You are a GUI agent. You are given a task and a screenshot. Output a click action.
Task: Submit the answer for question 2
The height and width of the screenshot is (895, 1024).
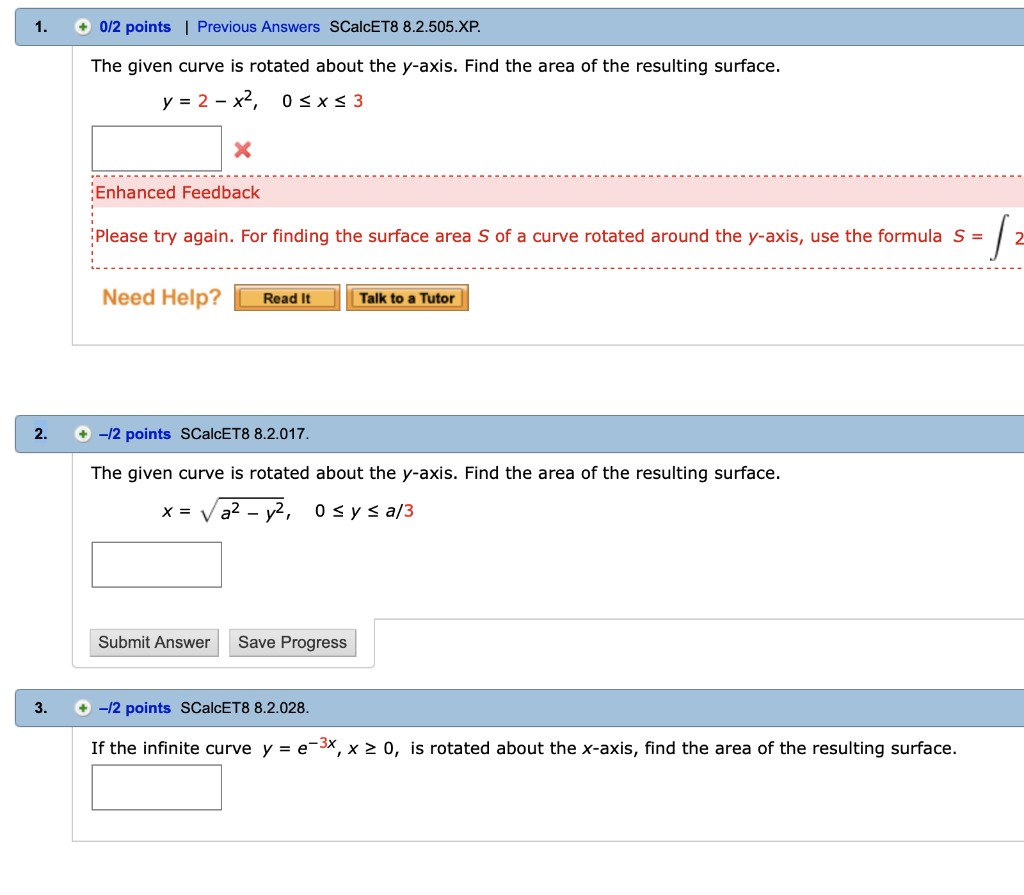153,642
